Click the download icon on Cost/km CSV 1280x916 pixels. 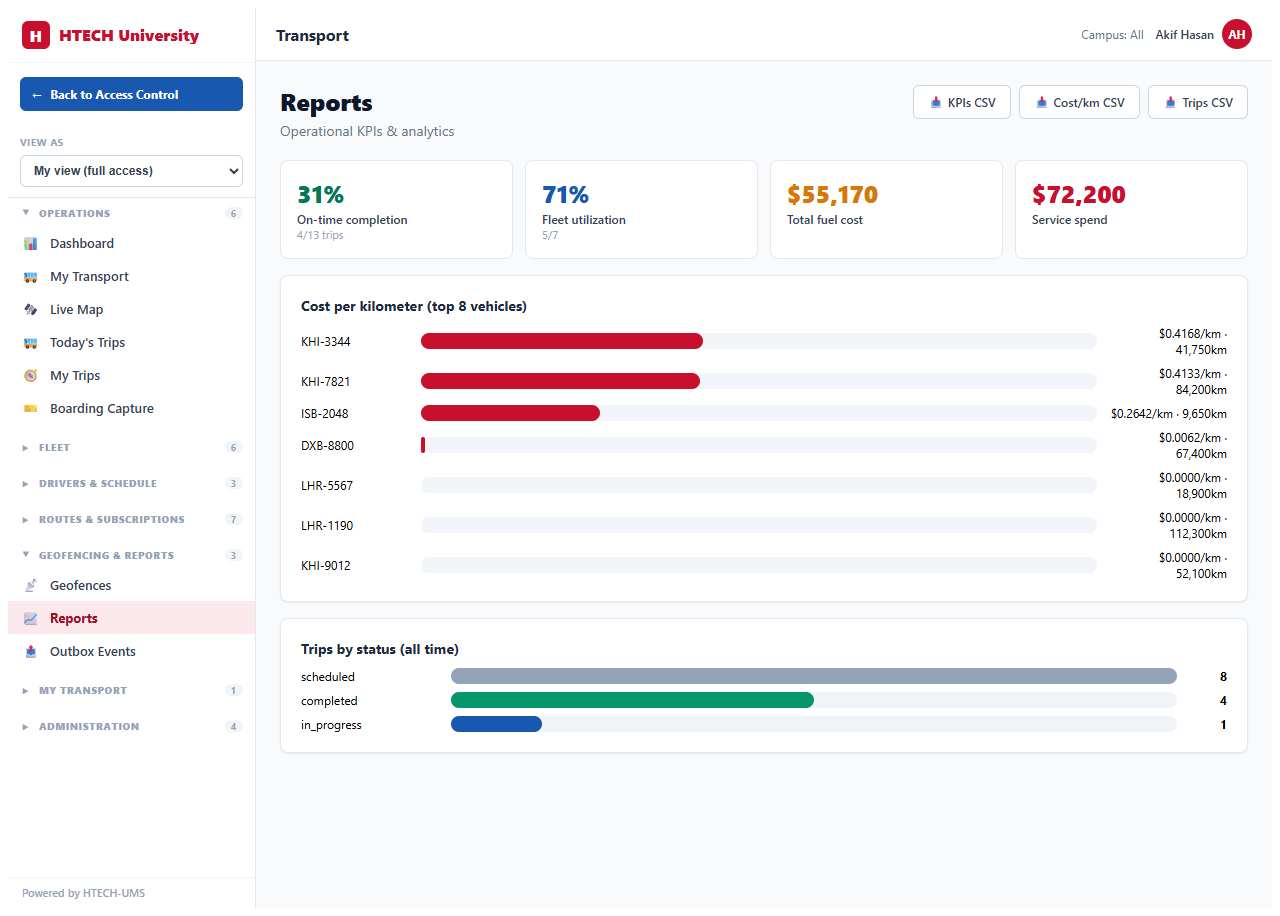click(x=1041, y=103)
